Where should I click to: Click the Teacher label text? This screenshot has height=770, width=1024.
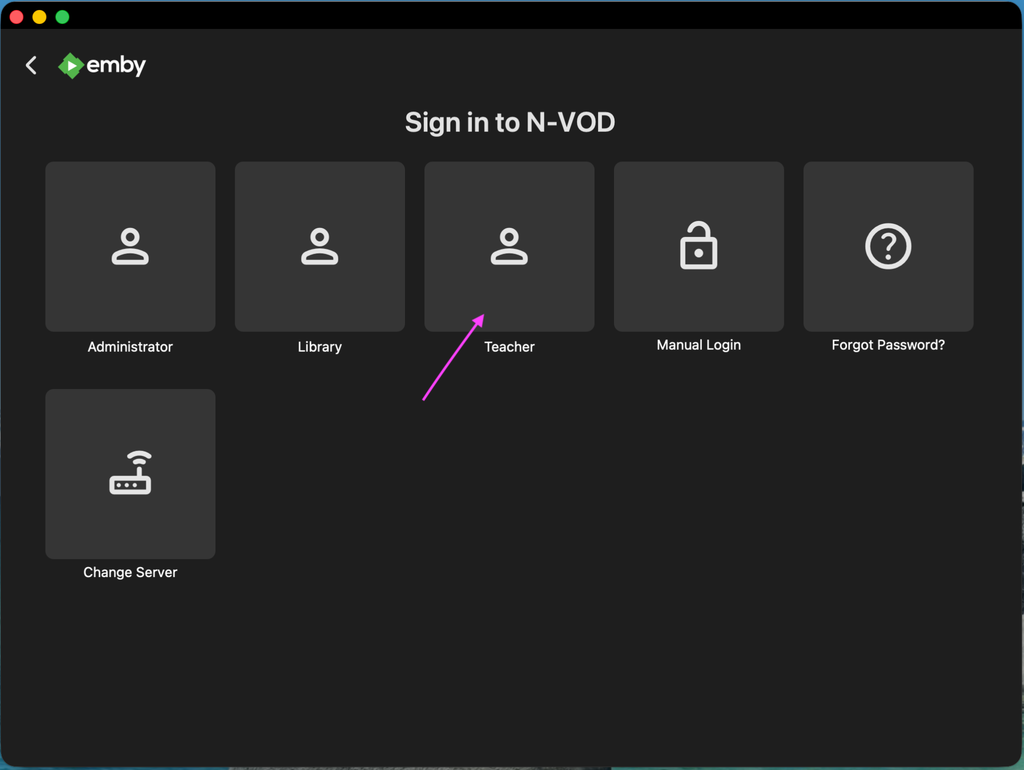click(x=509, y=347)
